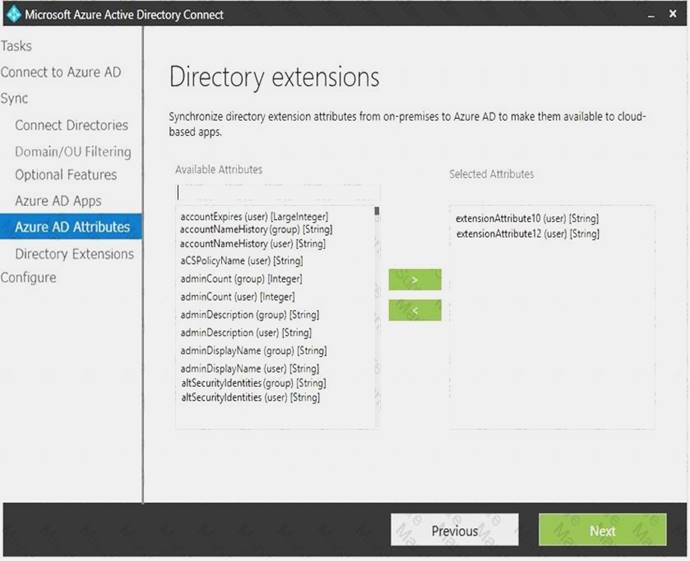This screenshot has width=690, height=561.
Task: Remove attribute with left arrow button
Action: pyautogui.click(x=415, y=310)
